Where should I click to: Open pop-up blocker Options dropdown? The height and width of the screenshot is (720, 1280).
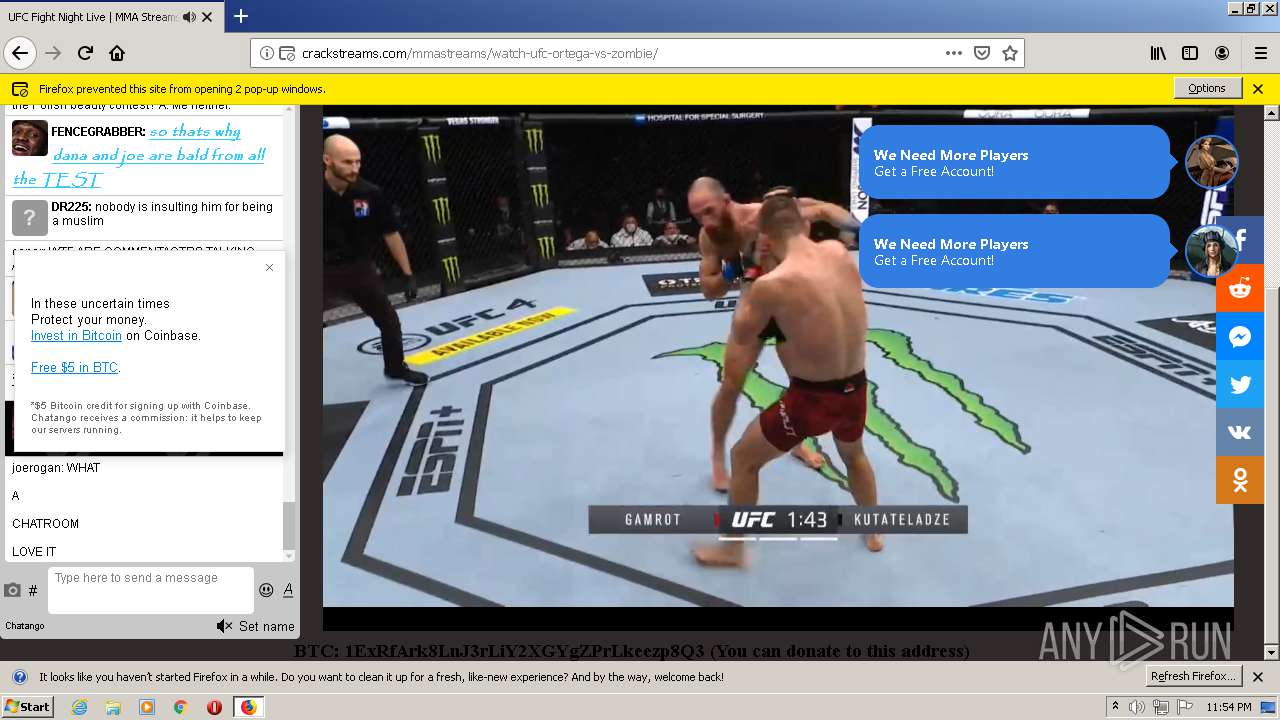pyautogui.click(x=1207, y=88)
